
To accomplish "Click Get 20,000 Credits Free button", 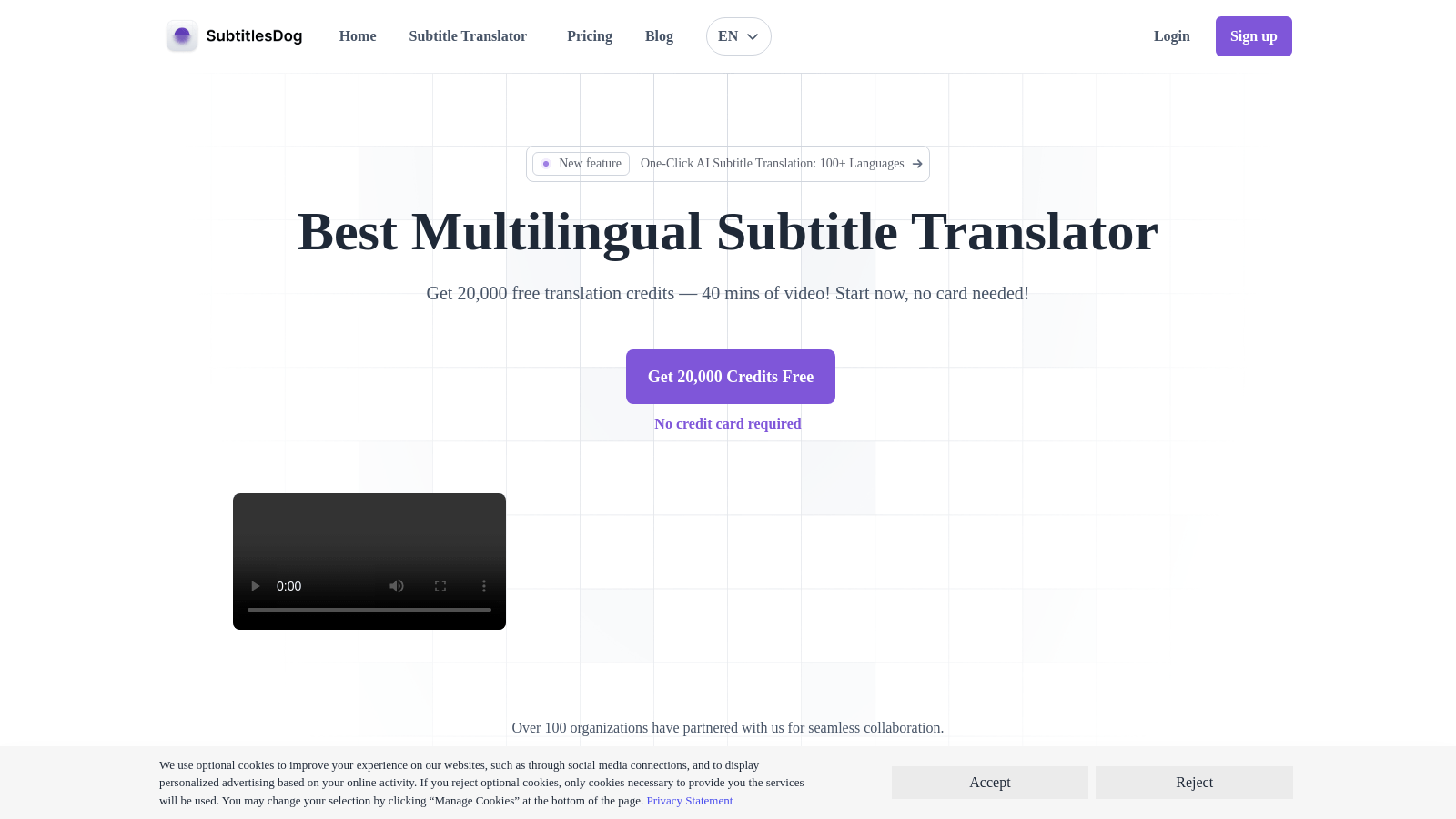I will tap(731, 377).
